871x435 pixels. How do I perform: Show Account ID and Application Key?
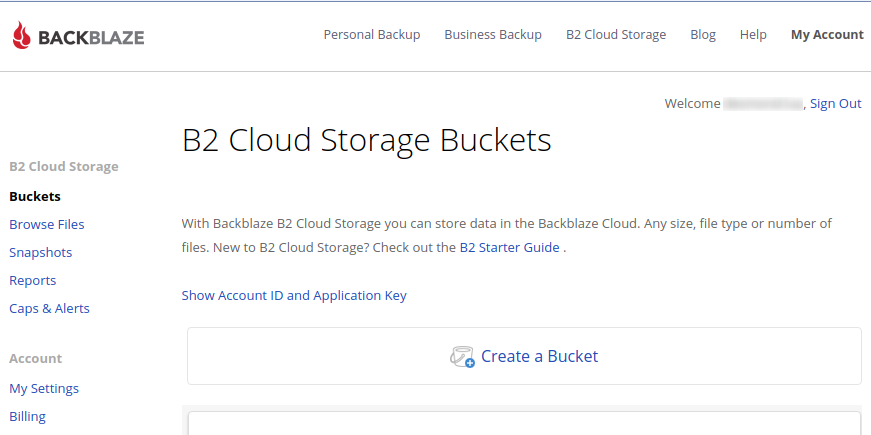294,295
